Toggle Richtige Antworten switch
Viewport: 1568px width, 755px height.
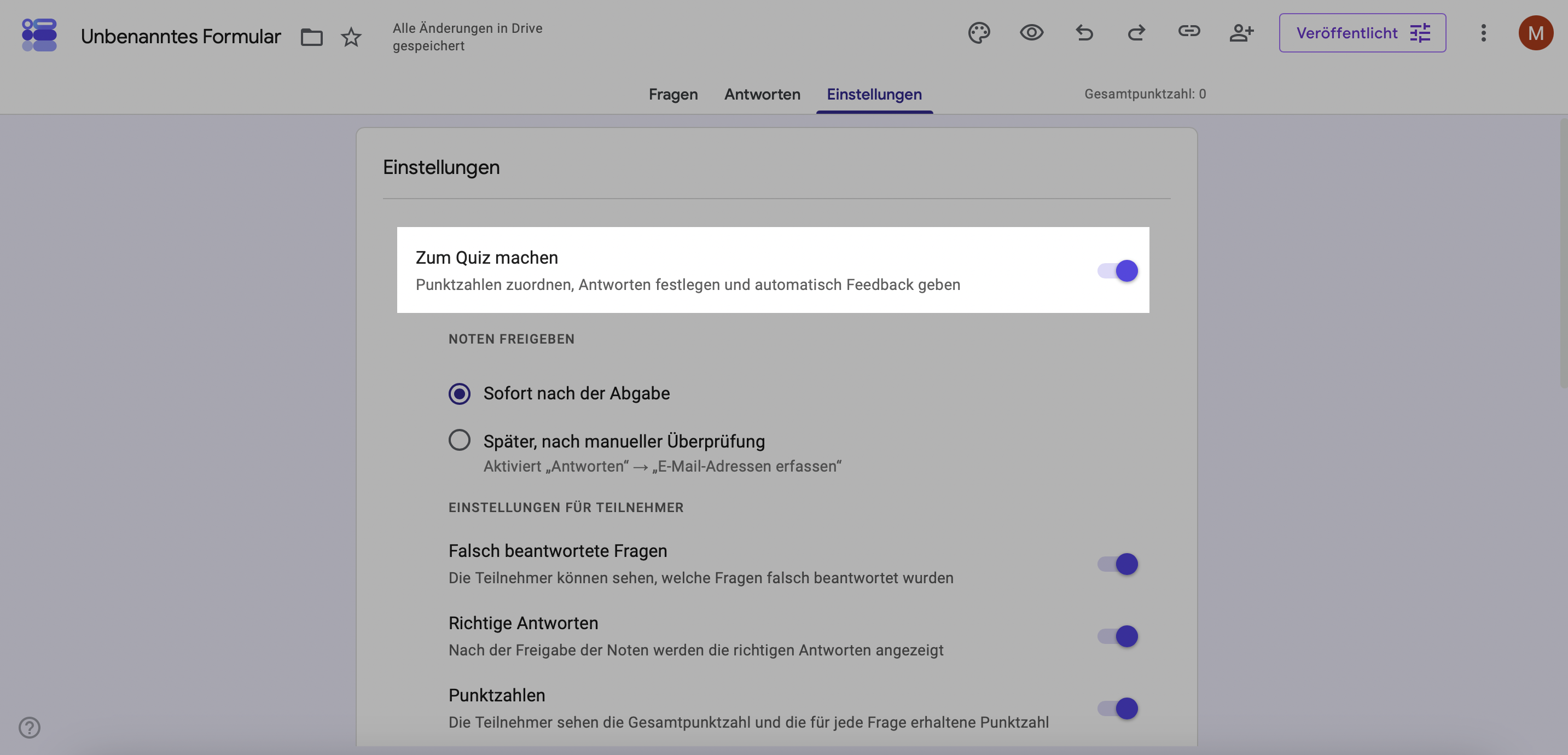click(x=1118, y=636)
